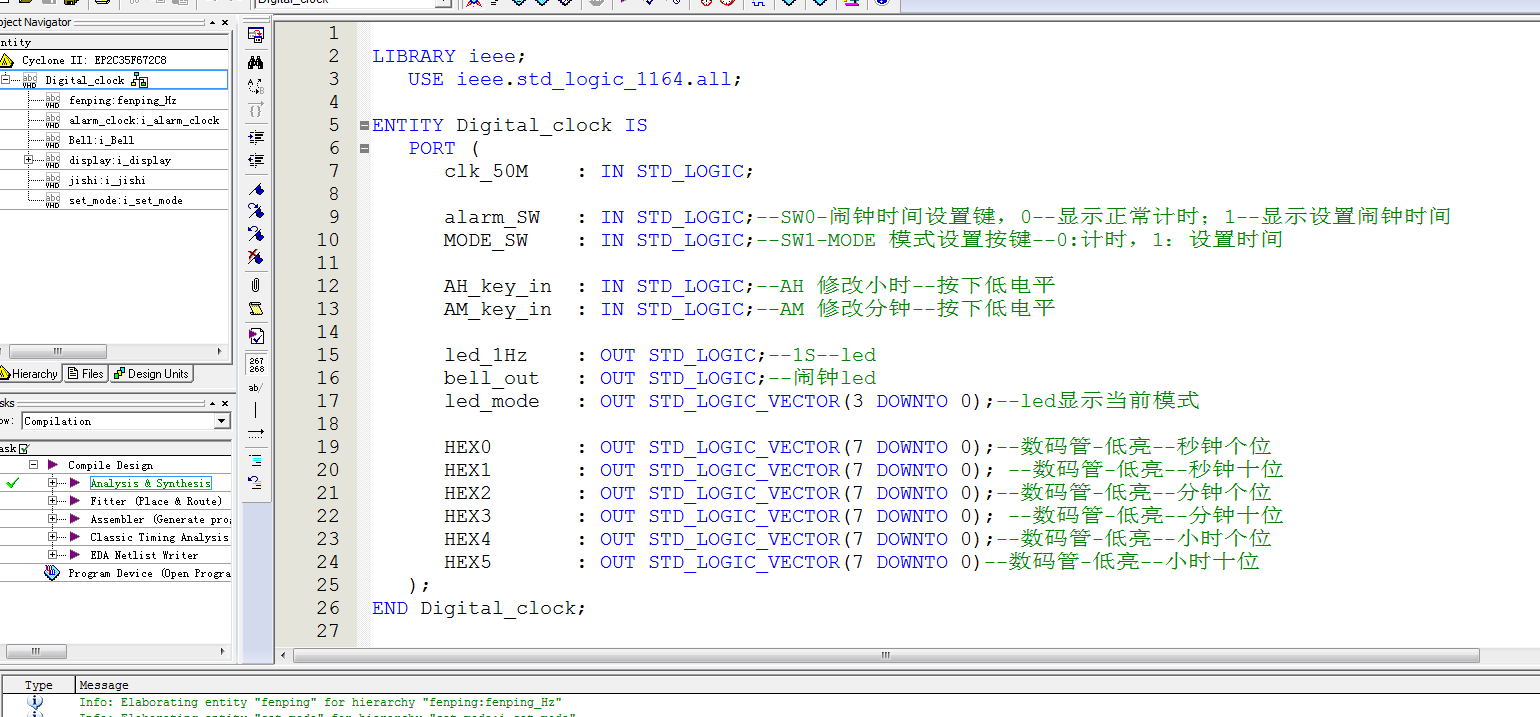
Task: Close the Project Navigator pane
Action: click(x=225, y=22)
